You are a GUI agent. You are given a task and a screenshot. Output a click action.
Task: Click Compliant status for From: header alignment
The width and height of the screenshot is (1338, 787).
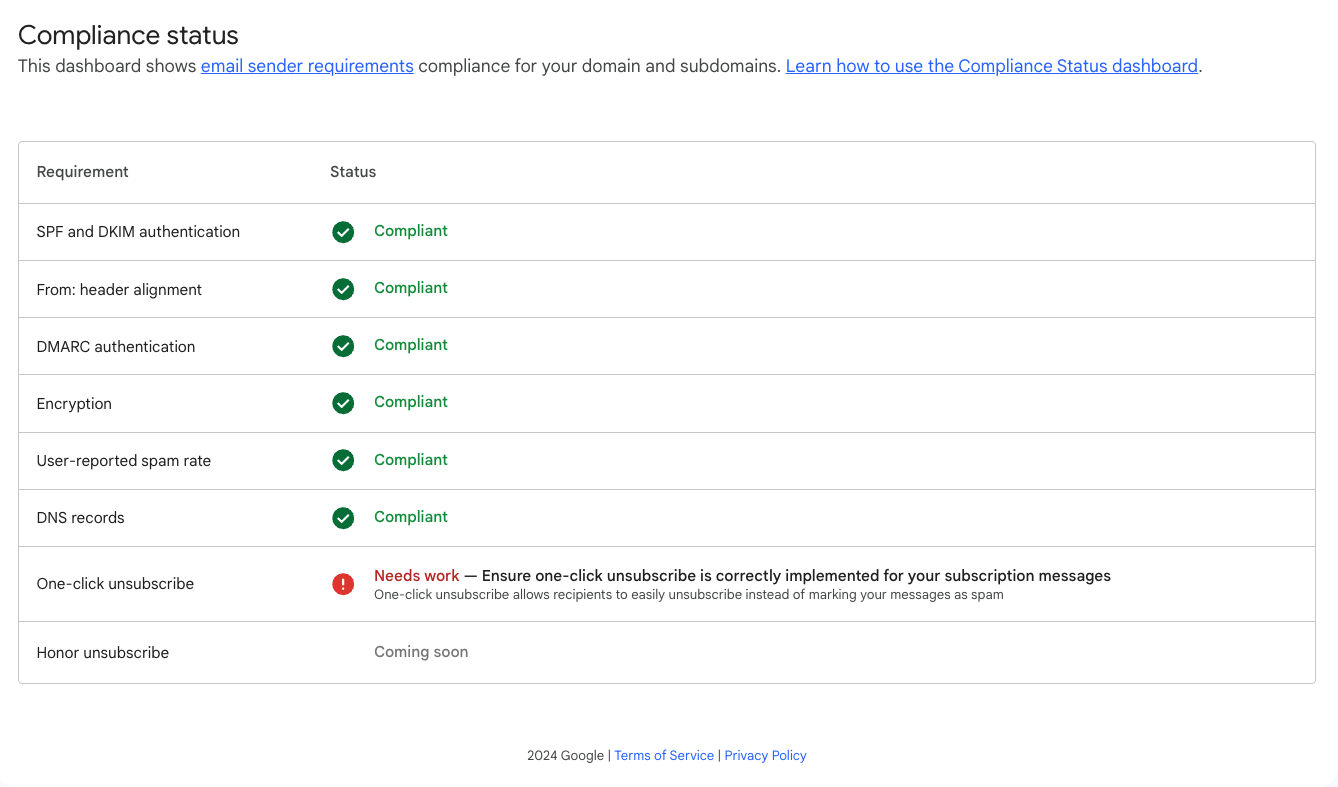411,287
